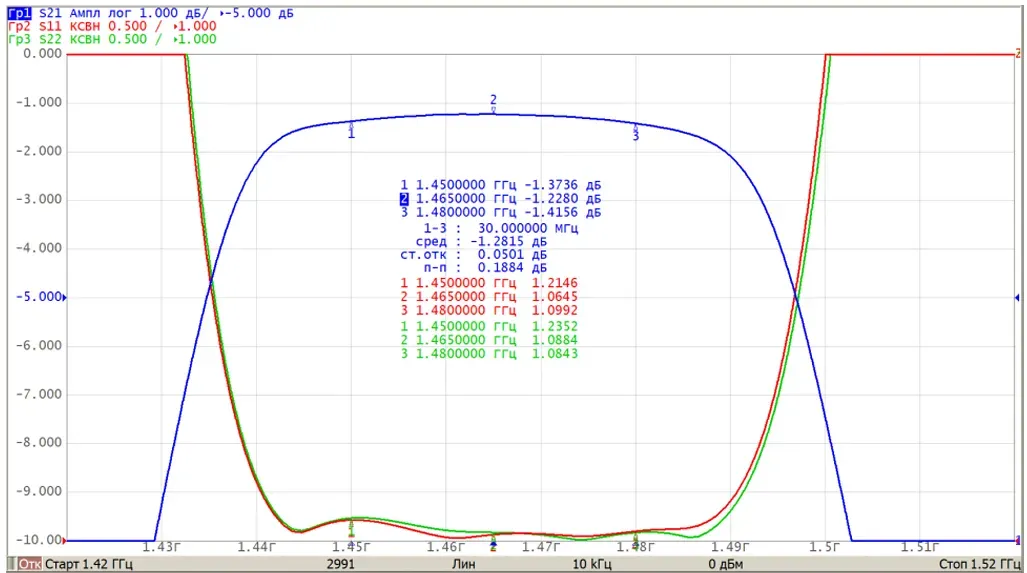Click the 2991 points count field

click(x=341, y=564)
